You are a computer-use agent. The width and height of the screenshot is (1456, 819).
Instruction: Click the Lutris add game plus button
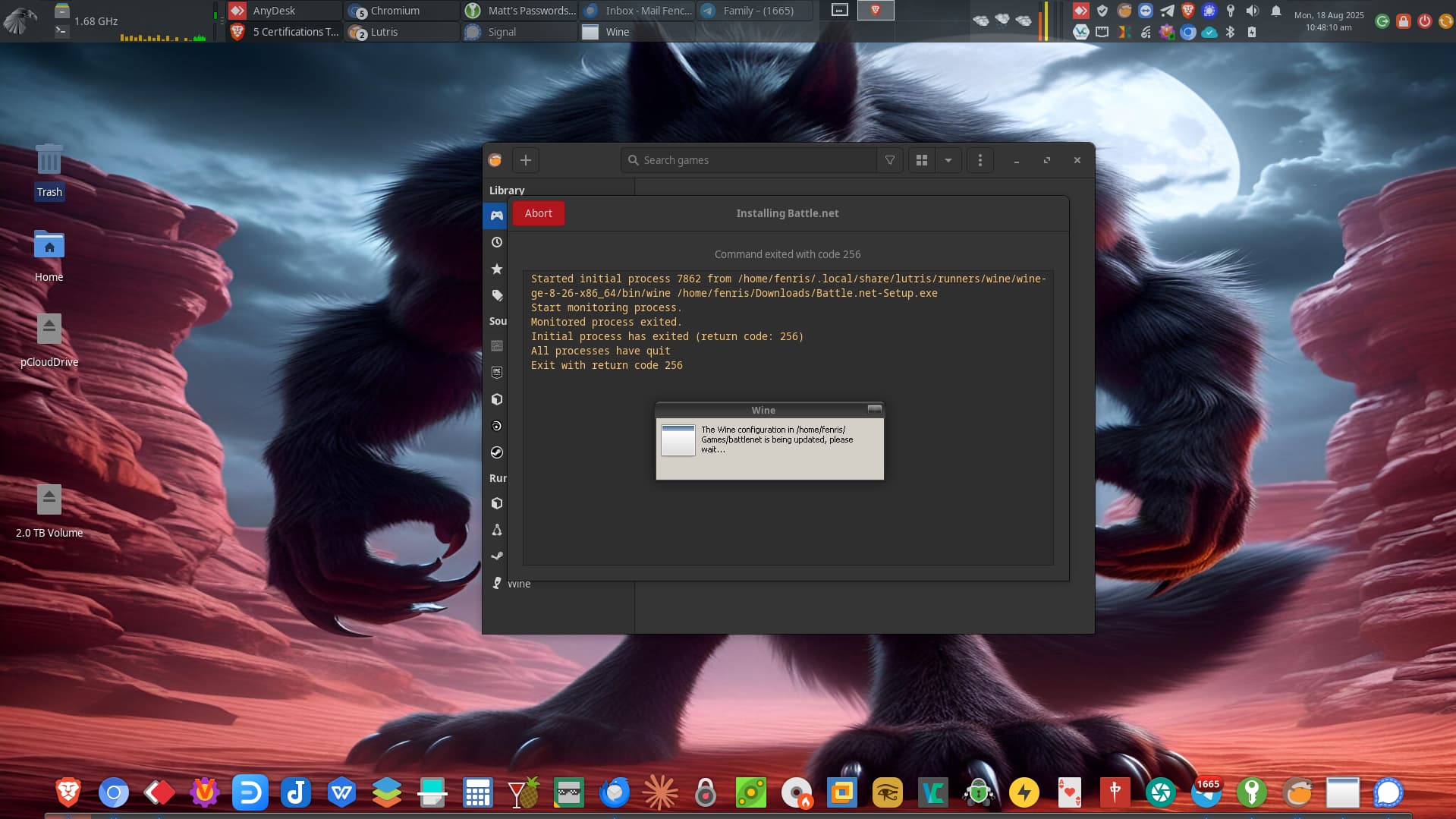coord(525,160)
